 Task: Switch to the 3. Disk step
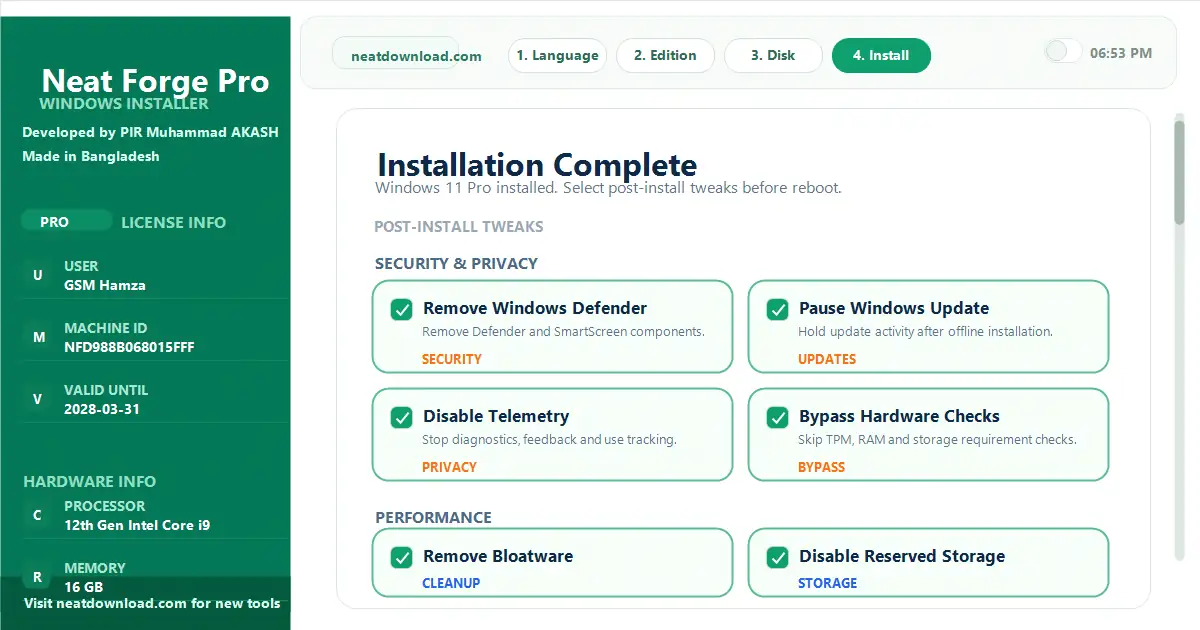tap(773, 56)
